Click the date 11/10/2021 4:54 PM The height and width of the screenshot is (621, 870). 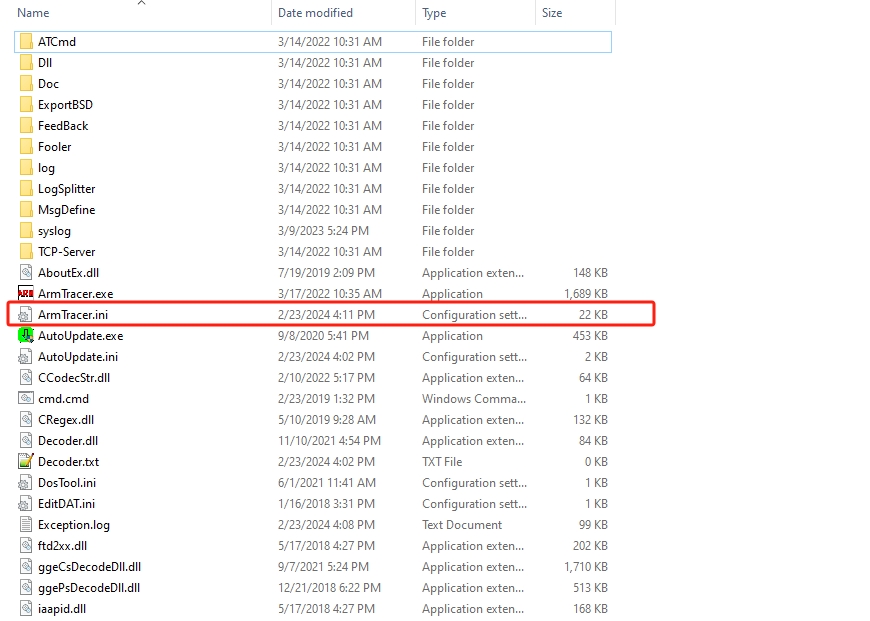pos(330,441)
